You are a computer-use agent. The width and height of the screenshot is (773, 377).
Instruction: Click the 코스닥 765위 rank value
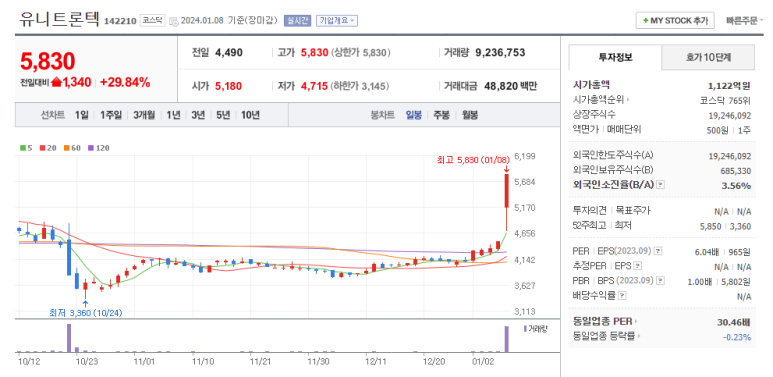point(725,100)
